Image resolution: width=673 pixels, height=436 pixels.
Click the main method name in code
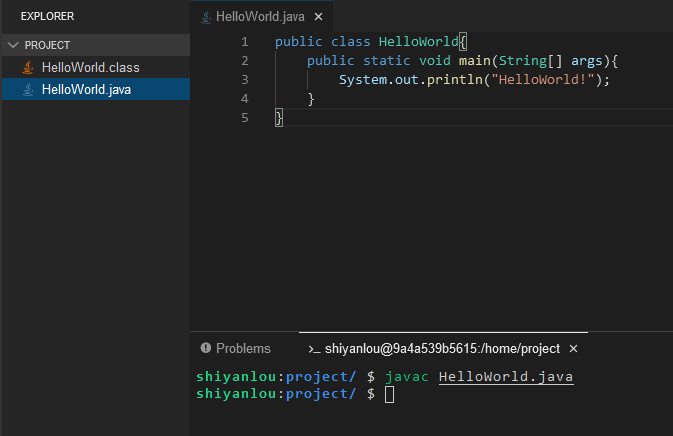pos(474,61)
